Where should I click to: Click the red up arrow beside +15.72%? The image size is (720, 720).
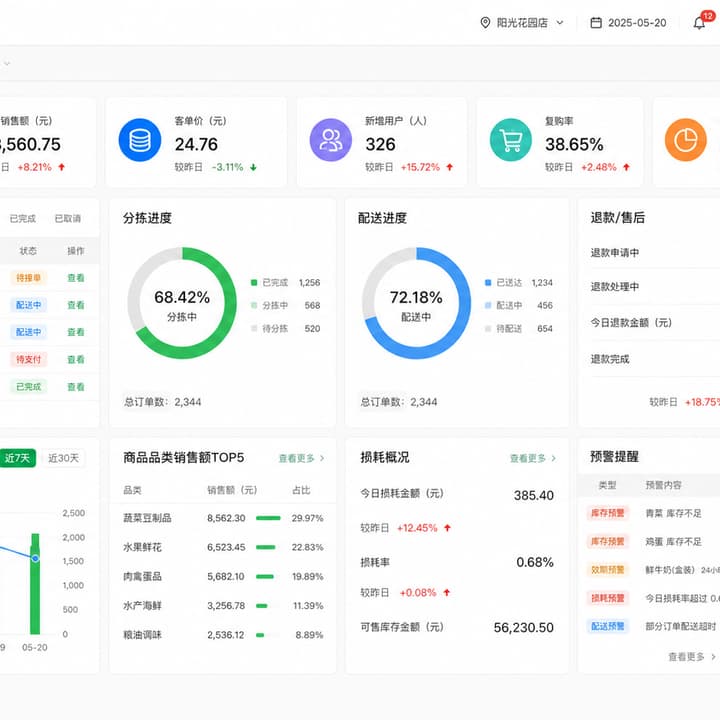point(450,167)
